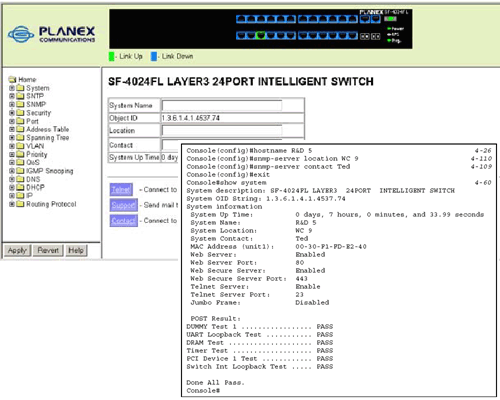The height and width of the screenshot is (400, 500).
Task: Select Address Table in navigation tree
Action: tap(48, 129)
